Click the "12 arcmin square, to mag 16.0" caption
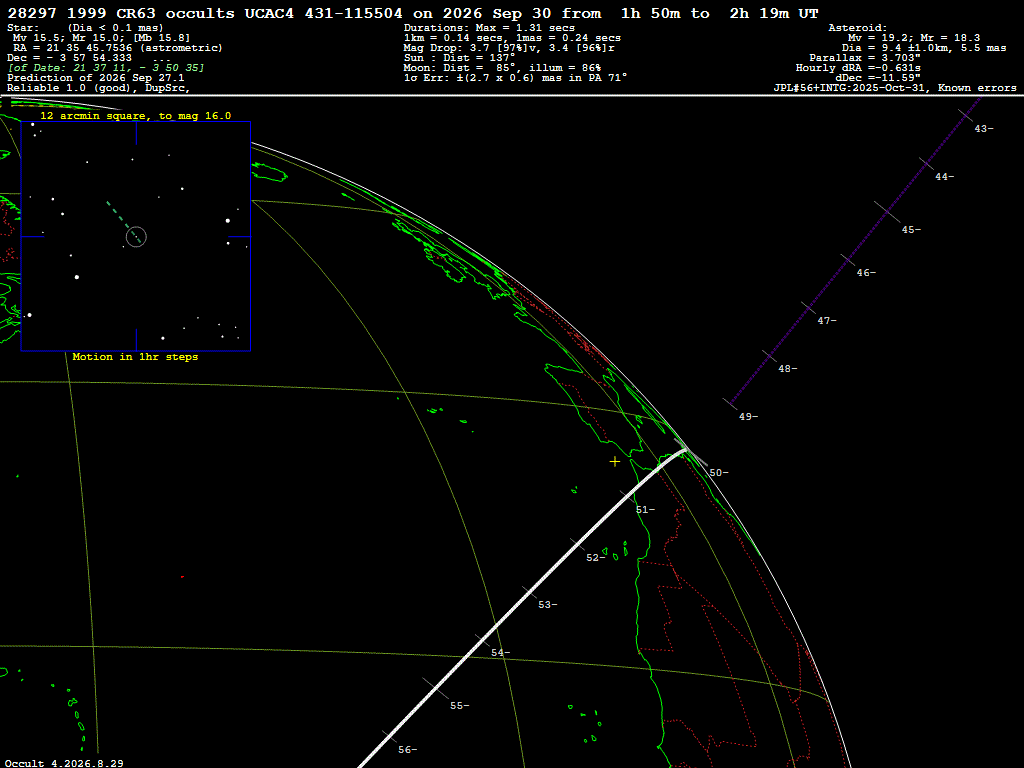 pos(136,116)
